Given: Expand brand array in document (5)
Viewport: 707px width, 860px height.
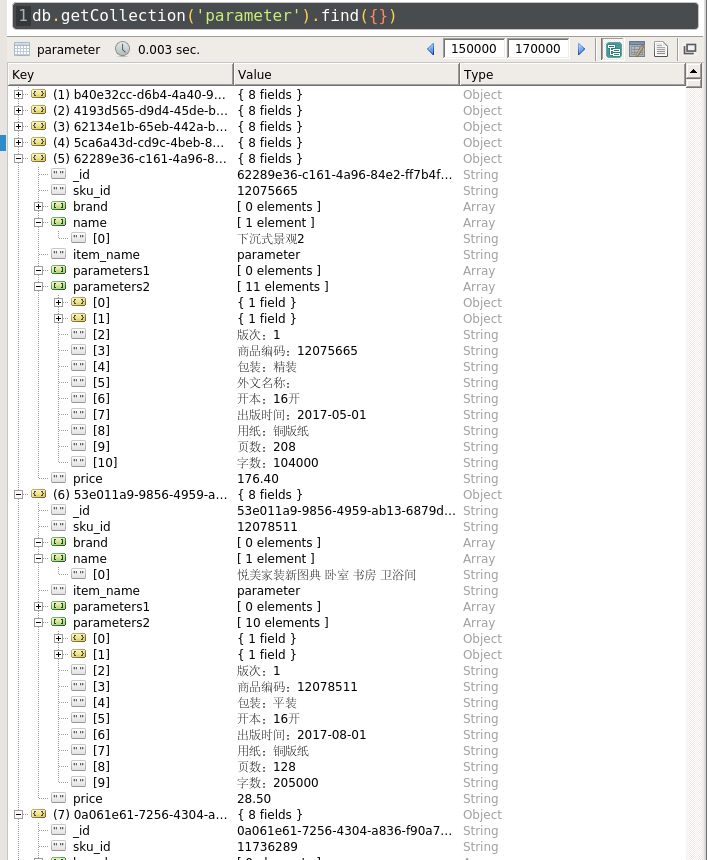Looking at the screenshot, I should [38, 206].
